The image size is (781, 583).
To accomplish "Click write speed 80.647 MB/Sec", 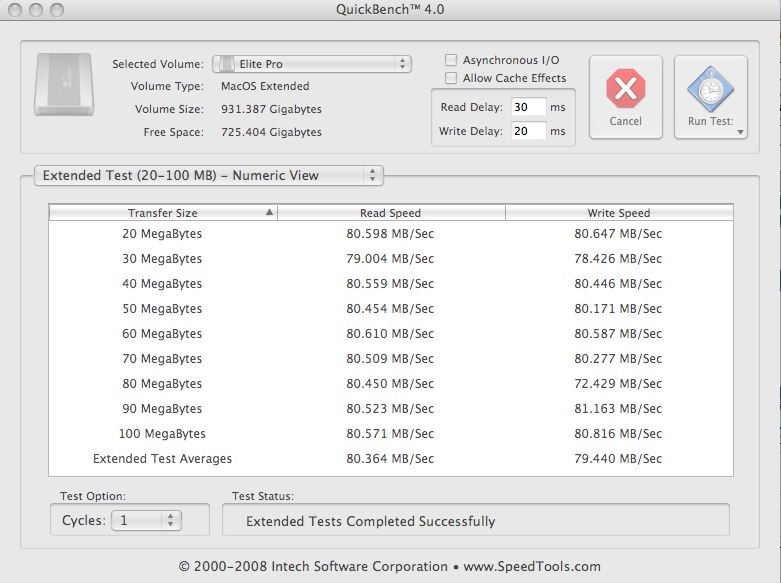I will pos(618,234).
